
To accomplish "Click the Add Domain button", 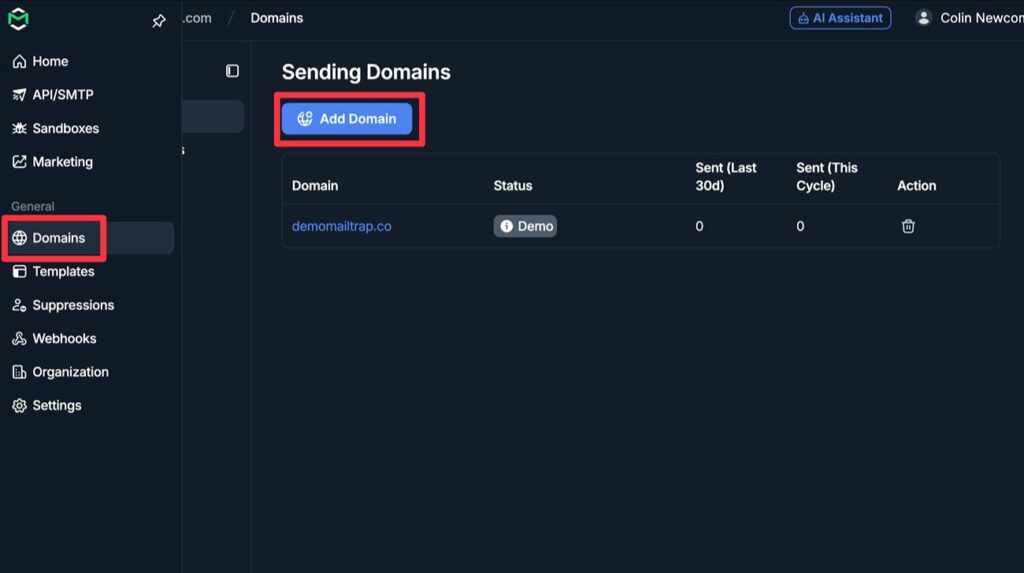I will pos(347,119).
